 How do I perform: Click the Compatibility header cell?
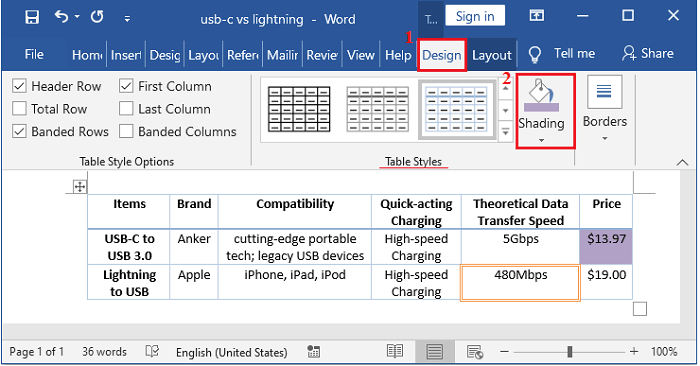tap(295, 212)
